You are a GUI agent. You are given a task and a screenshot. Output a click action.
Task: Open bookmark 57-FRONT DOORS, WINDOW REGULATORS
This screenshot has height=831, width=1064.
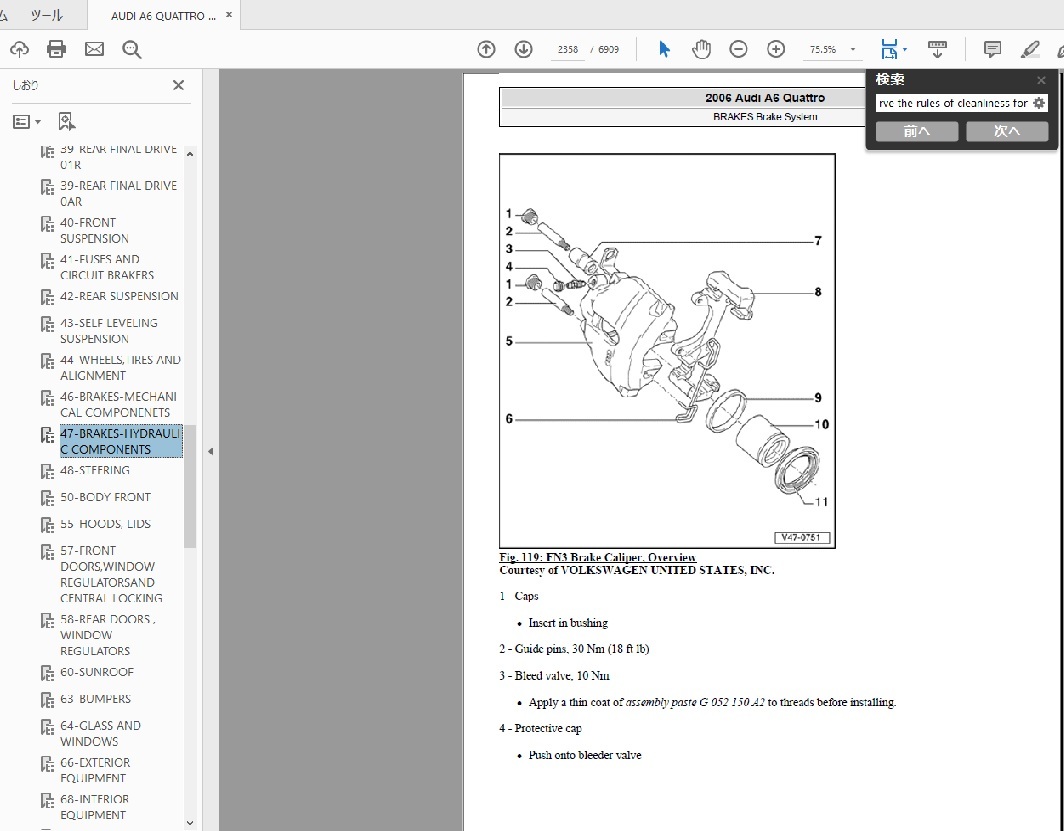tap(111, 574)
